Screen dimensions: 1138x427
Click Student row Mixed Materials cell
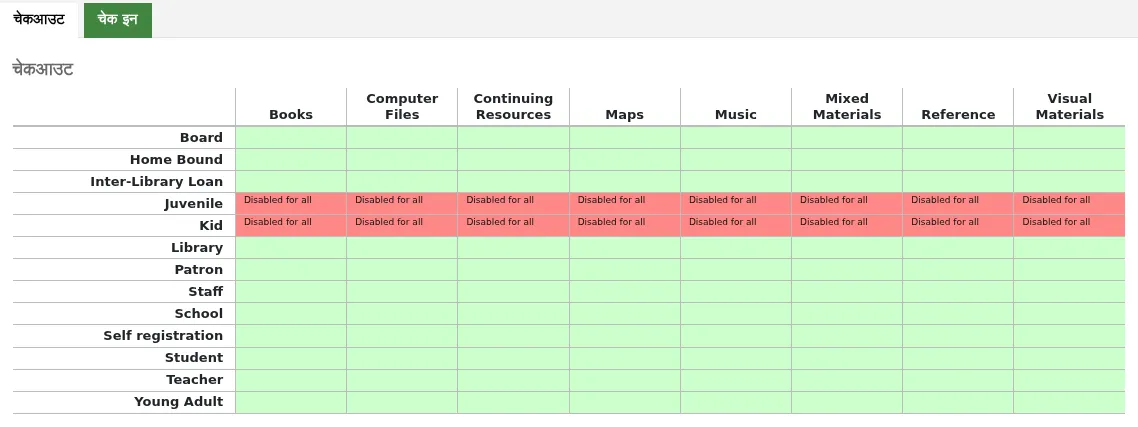847,358
